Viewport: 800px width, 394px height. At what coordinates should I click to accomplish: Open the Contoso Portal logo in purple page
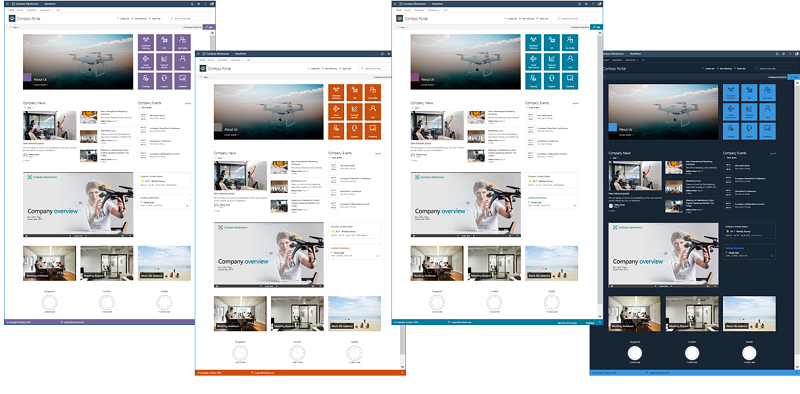point(12,18)
